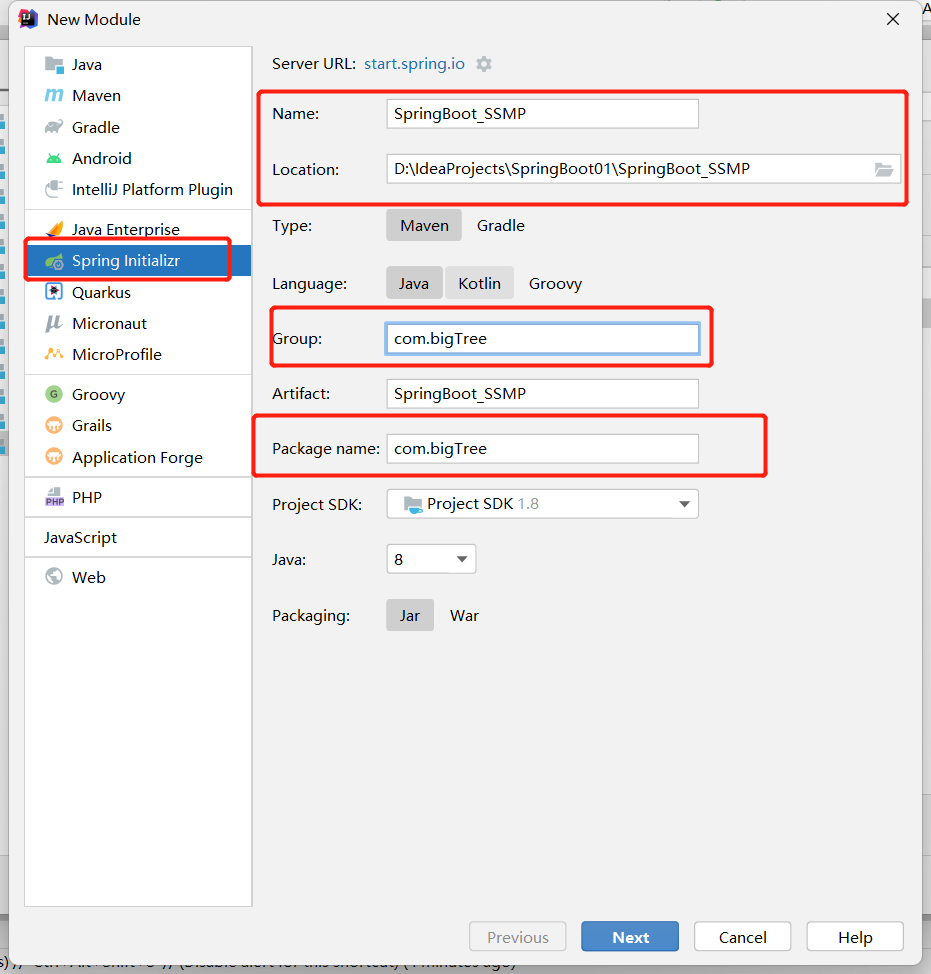The image size is (931, 974).
Task: Click the disabled Previous button
Action: click(517, 937)
